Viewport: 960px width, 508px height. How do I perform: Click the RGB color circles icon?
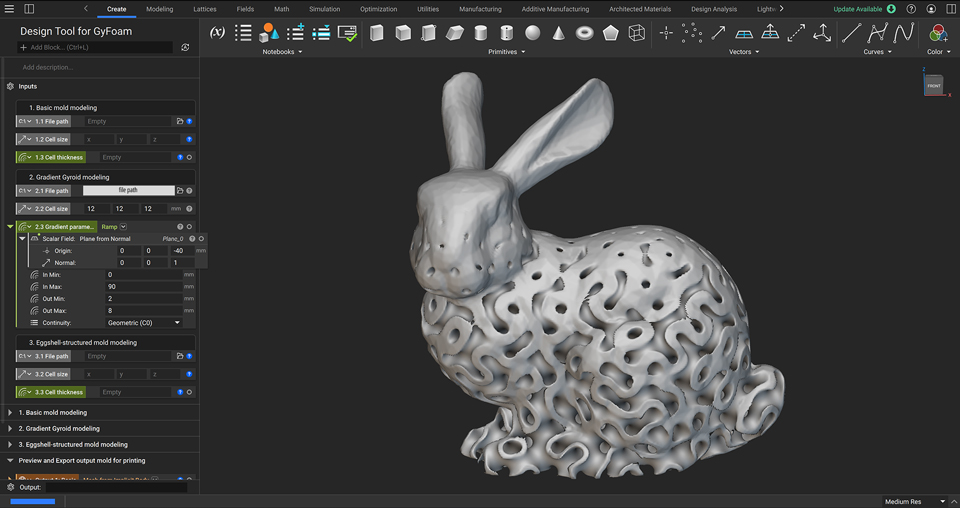(x=938, y=33)
